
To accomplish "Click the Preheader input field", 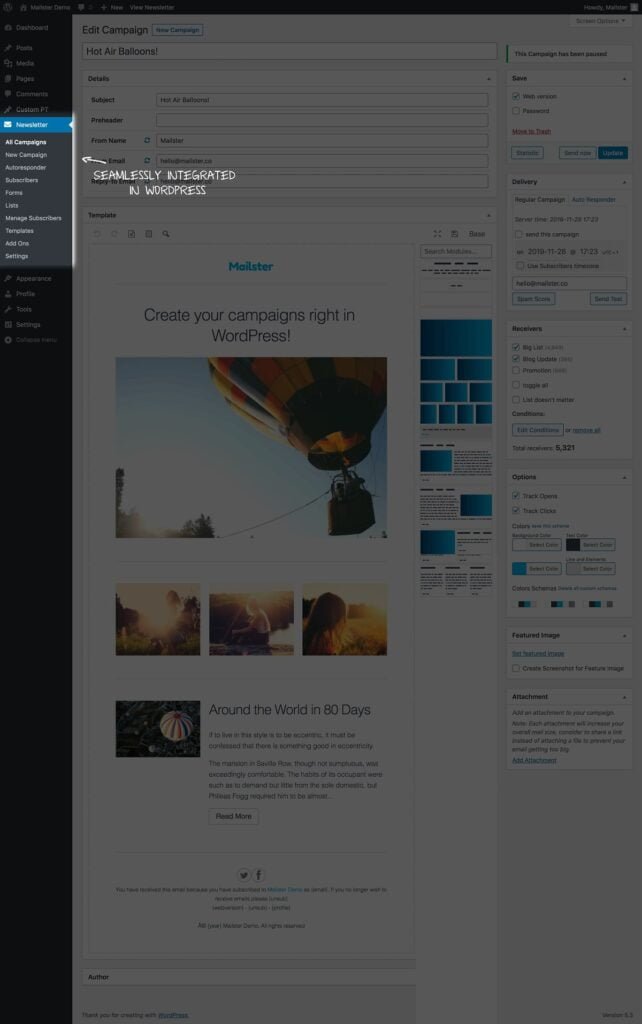I will coord(322,120).
